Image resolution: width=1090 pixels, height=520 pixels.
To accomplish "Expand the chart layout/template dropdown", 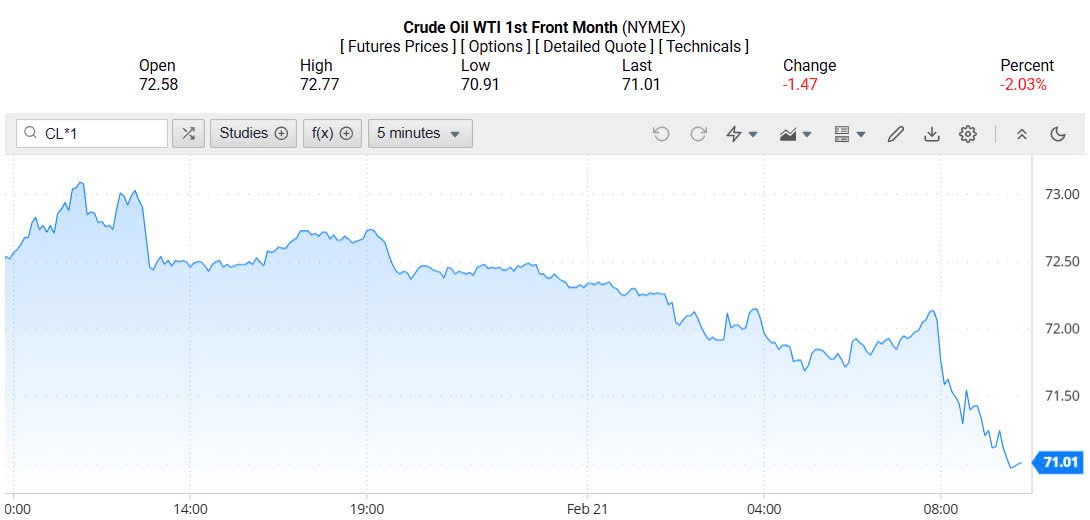I will (x=849, y=133).
